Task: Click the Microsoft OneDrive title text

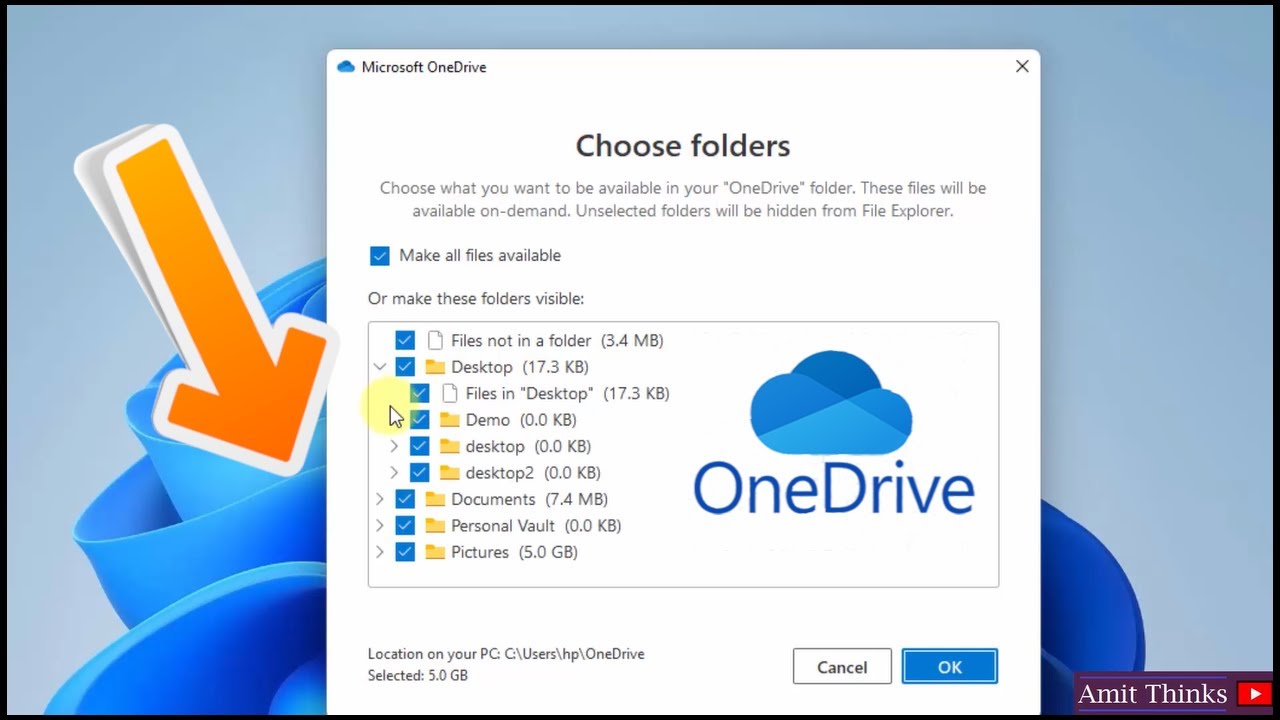Action: point(424,67)
